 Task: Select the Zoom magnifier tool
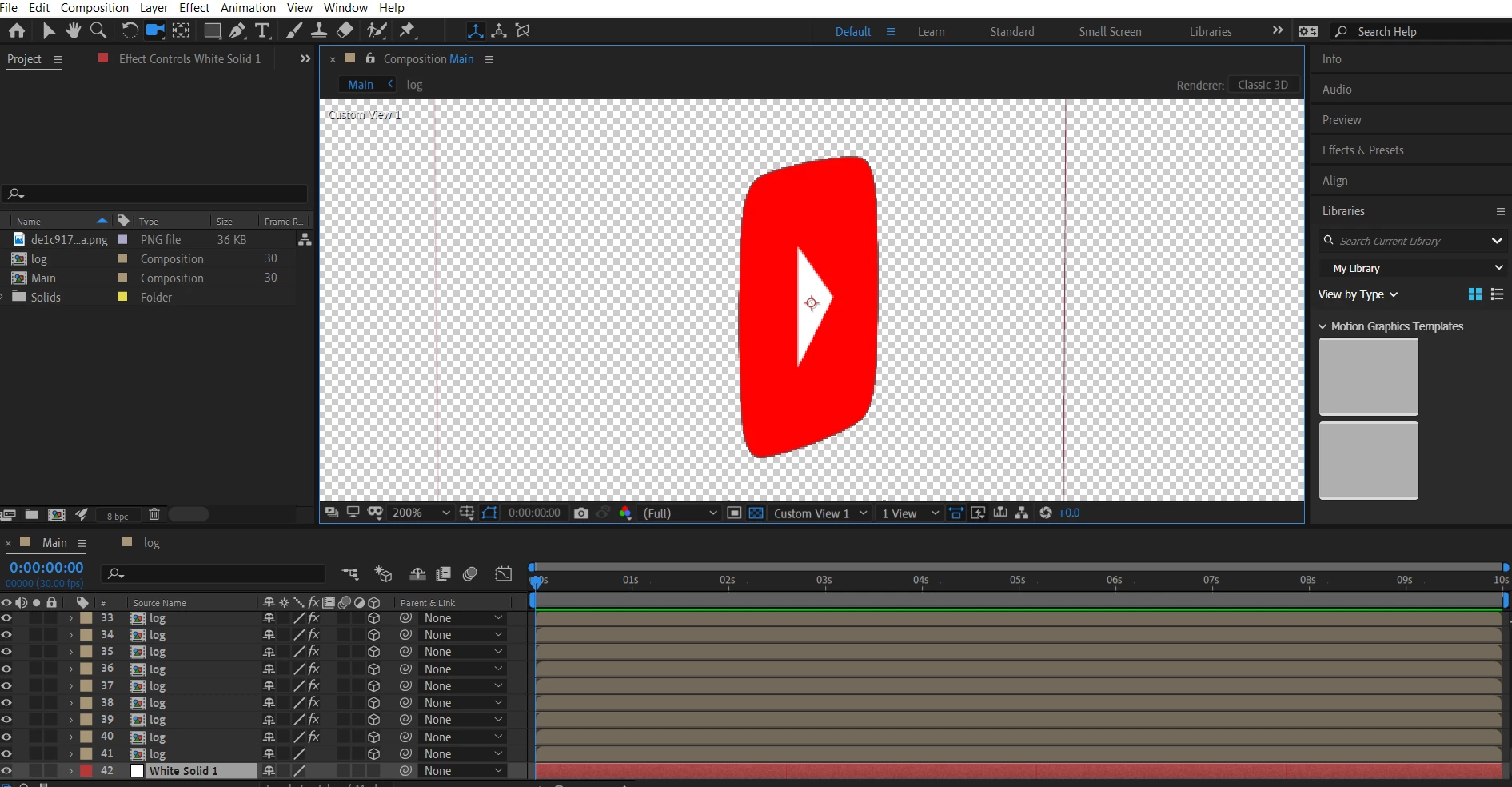click(x=98, y=31)
